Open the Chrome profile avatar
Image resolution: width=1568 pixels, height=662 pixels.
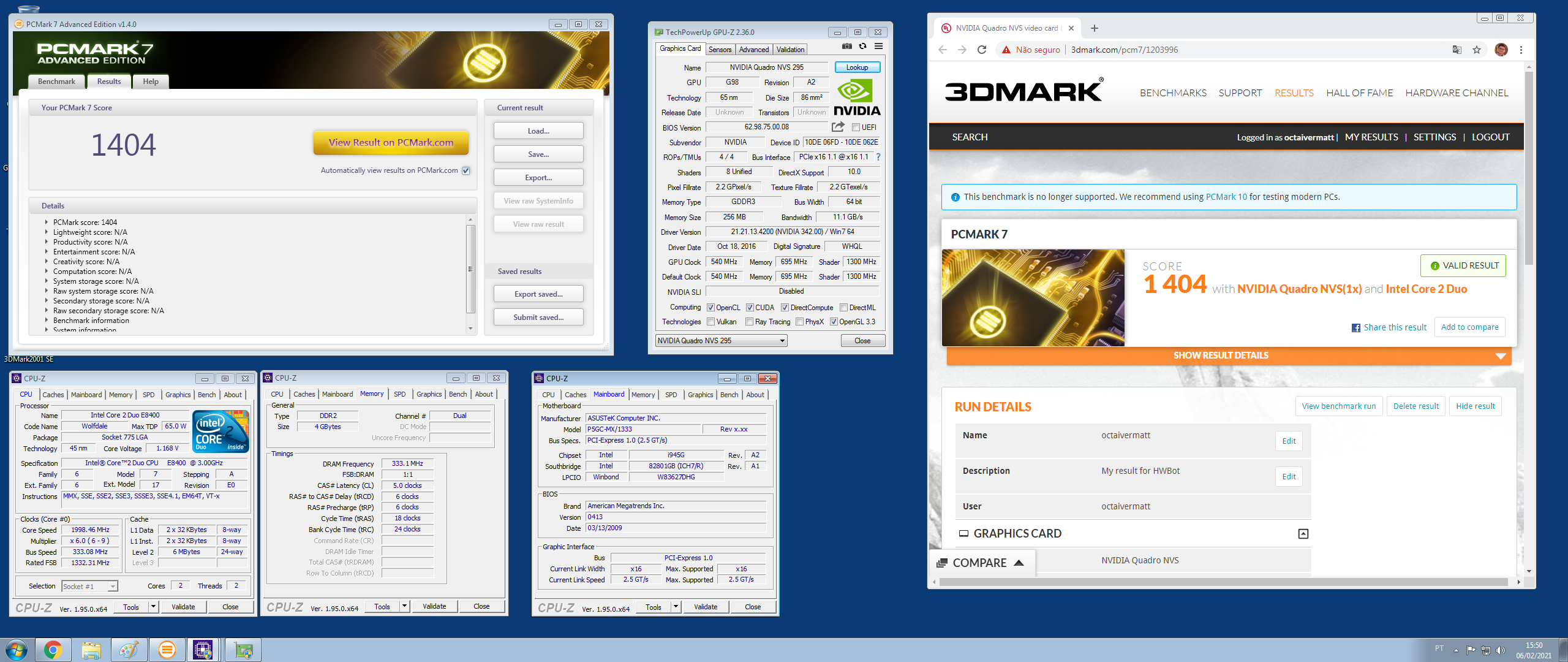[1501, 50]
